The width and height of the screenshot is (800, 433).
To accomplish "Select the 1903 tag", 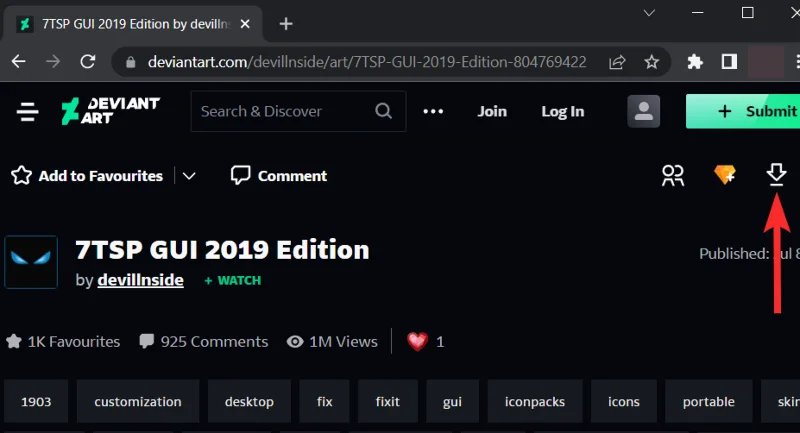I will [36, 401].
